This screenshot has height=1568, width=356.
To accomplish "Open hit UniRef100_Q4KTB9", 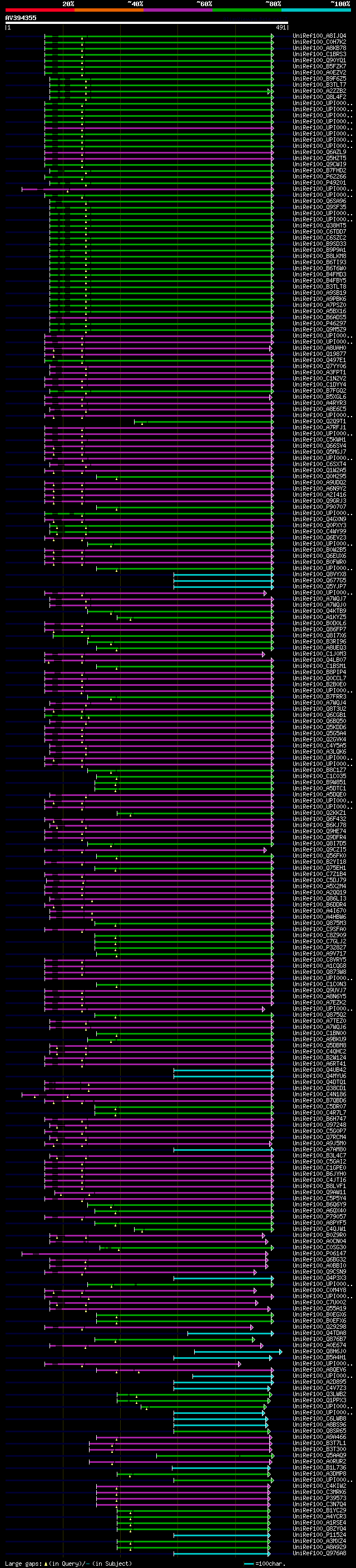I will [x=319, y=611].
